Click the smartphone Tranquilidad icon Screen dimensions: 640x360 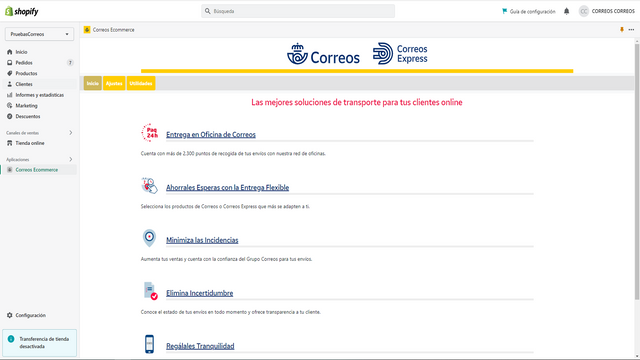[149, 344]
